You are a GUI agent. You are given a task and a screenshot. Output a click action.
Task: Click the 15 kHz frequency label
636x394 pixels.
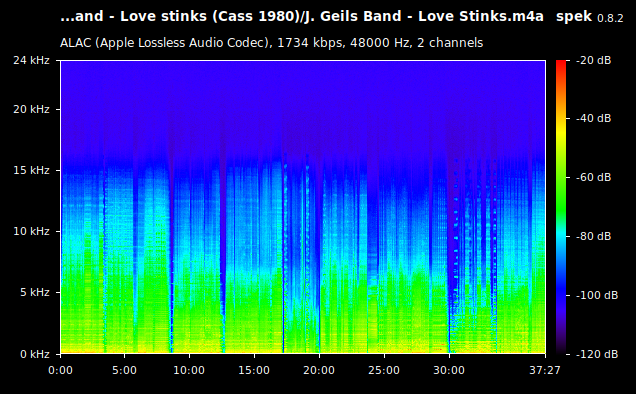coord(31,170)
